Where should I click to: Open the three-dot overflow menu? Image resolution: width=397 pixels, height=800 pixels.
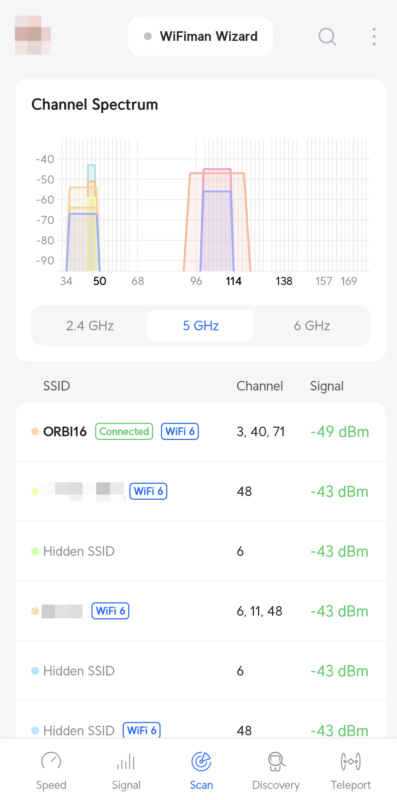(x=374, y=36)
